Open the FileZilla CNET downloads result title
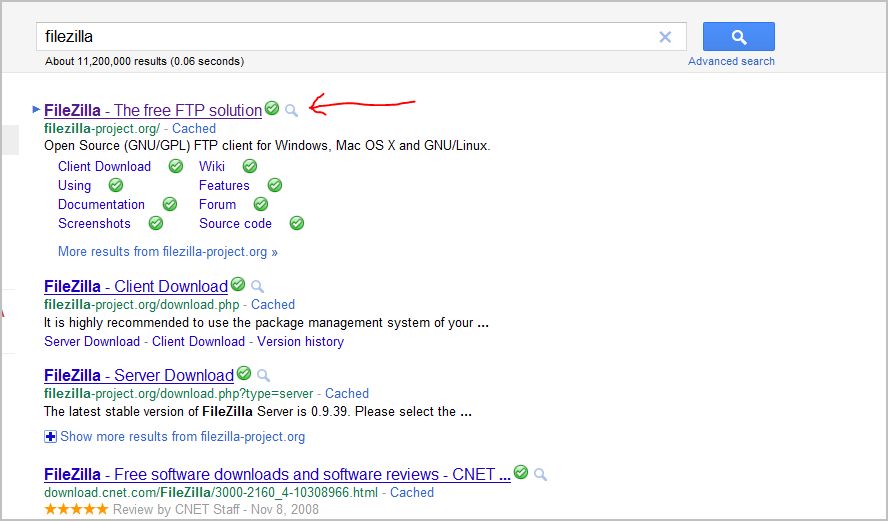The image size is (888, 521). (277, 474)
